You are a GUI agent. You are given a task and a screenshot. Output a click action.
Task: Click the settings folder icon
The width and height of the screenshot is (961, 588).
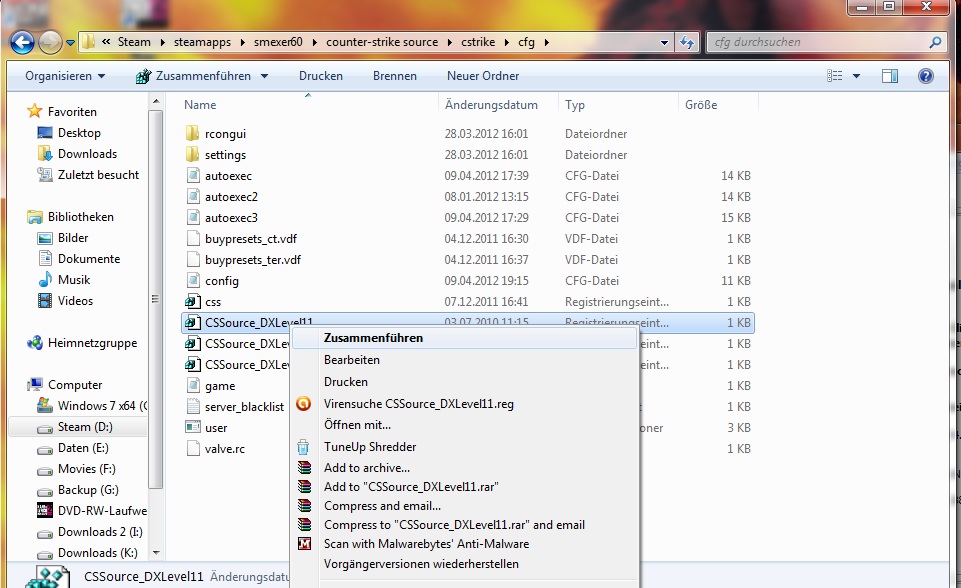[x=192, y=154]
